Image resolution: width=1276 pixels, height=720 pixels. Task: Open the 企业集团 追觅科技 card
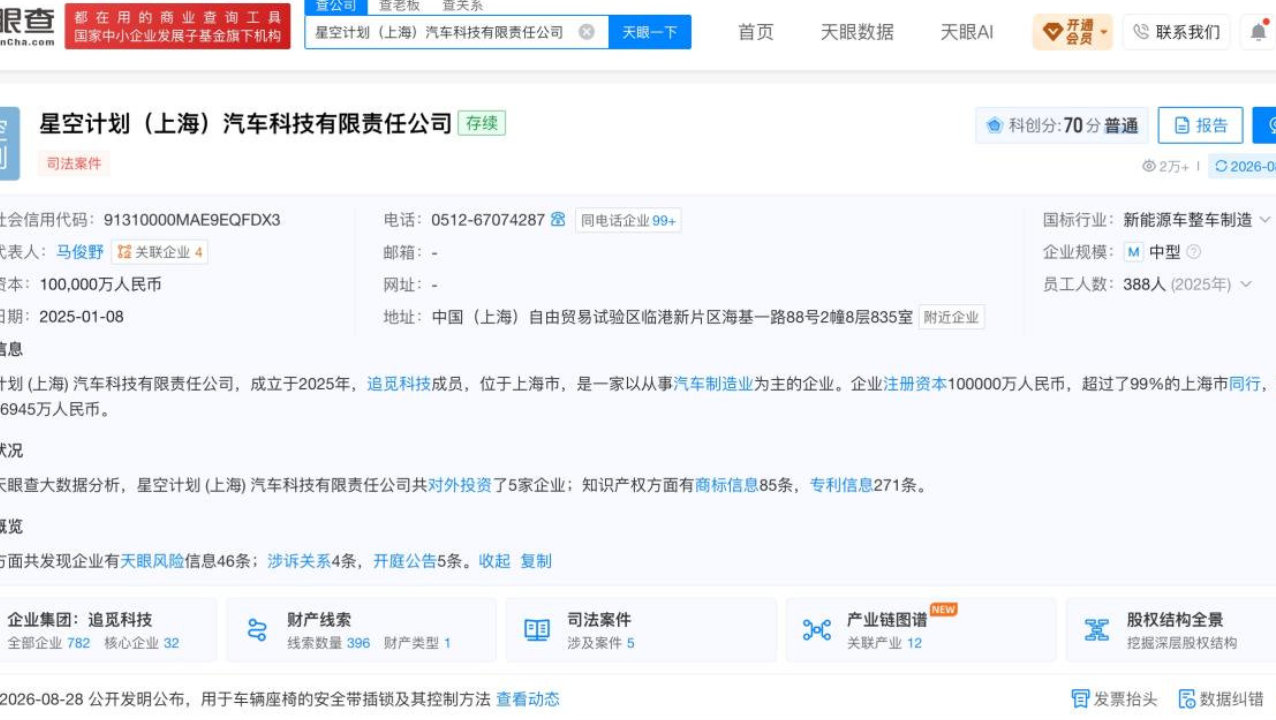coord(108,630)
